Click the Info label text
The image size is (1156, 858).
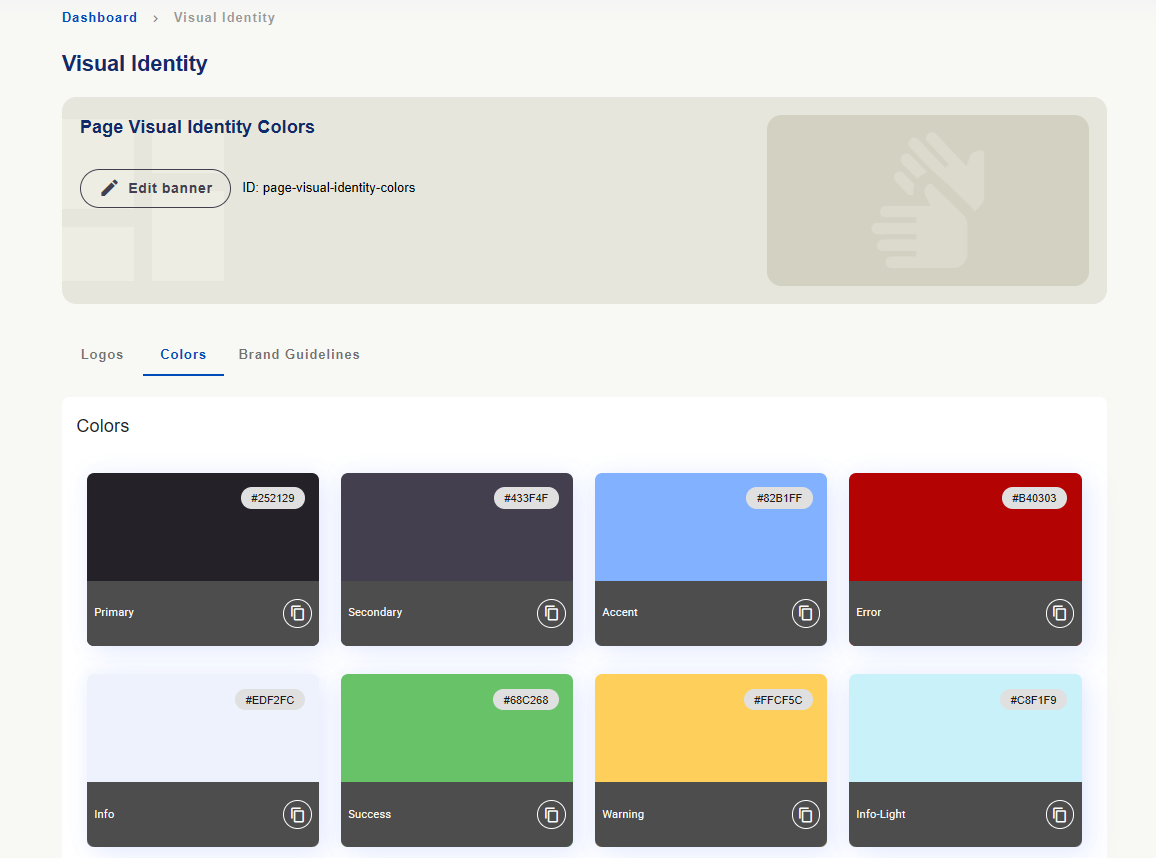[104, 814]
